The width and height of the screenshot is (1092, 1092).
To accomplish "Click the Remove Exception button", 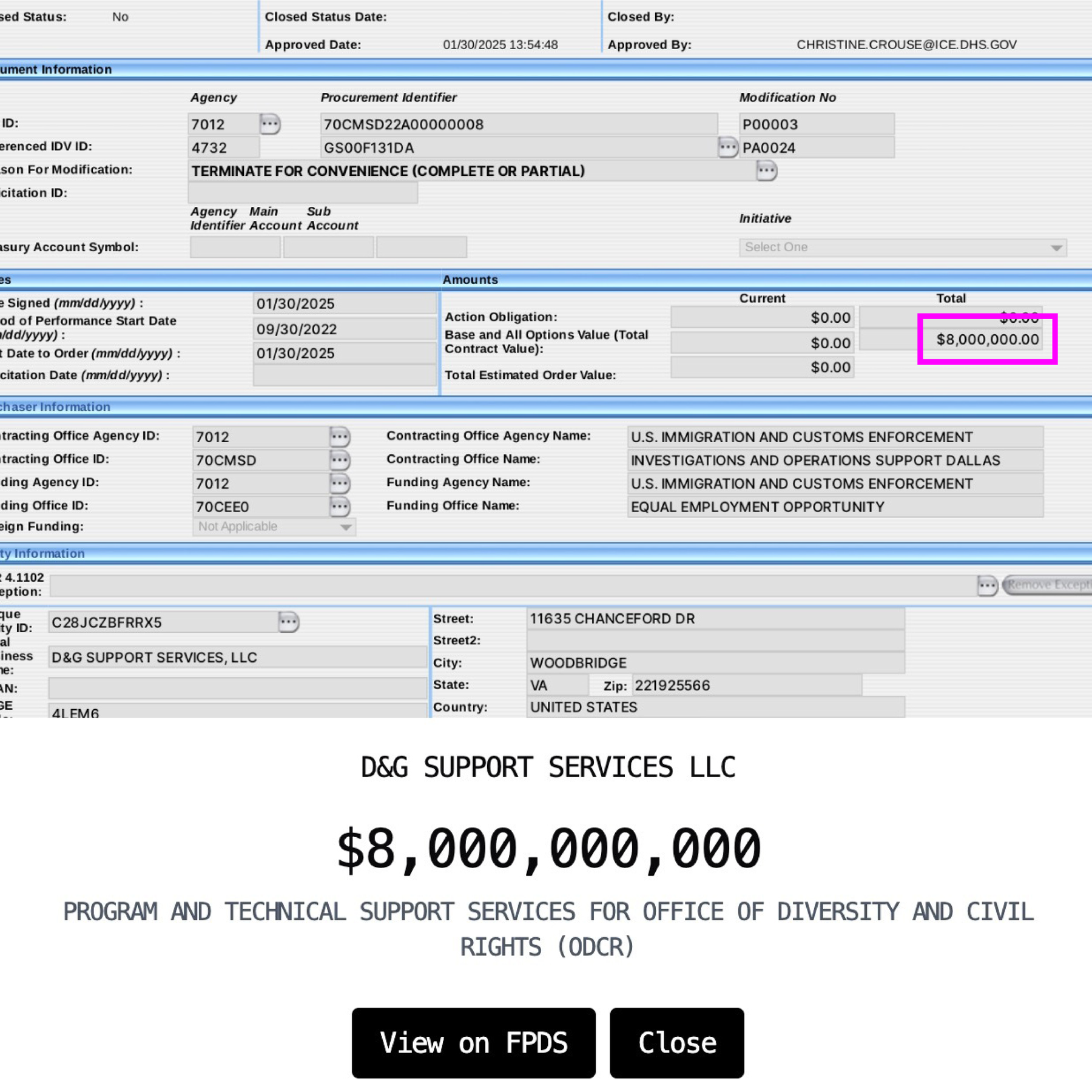I will [1047, 585].
